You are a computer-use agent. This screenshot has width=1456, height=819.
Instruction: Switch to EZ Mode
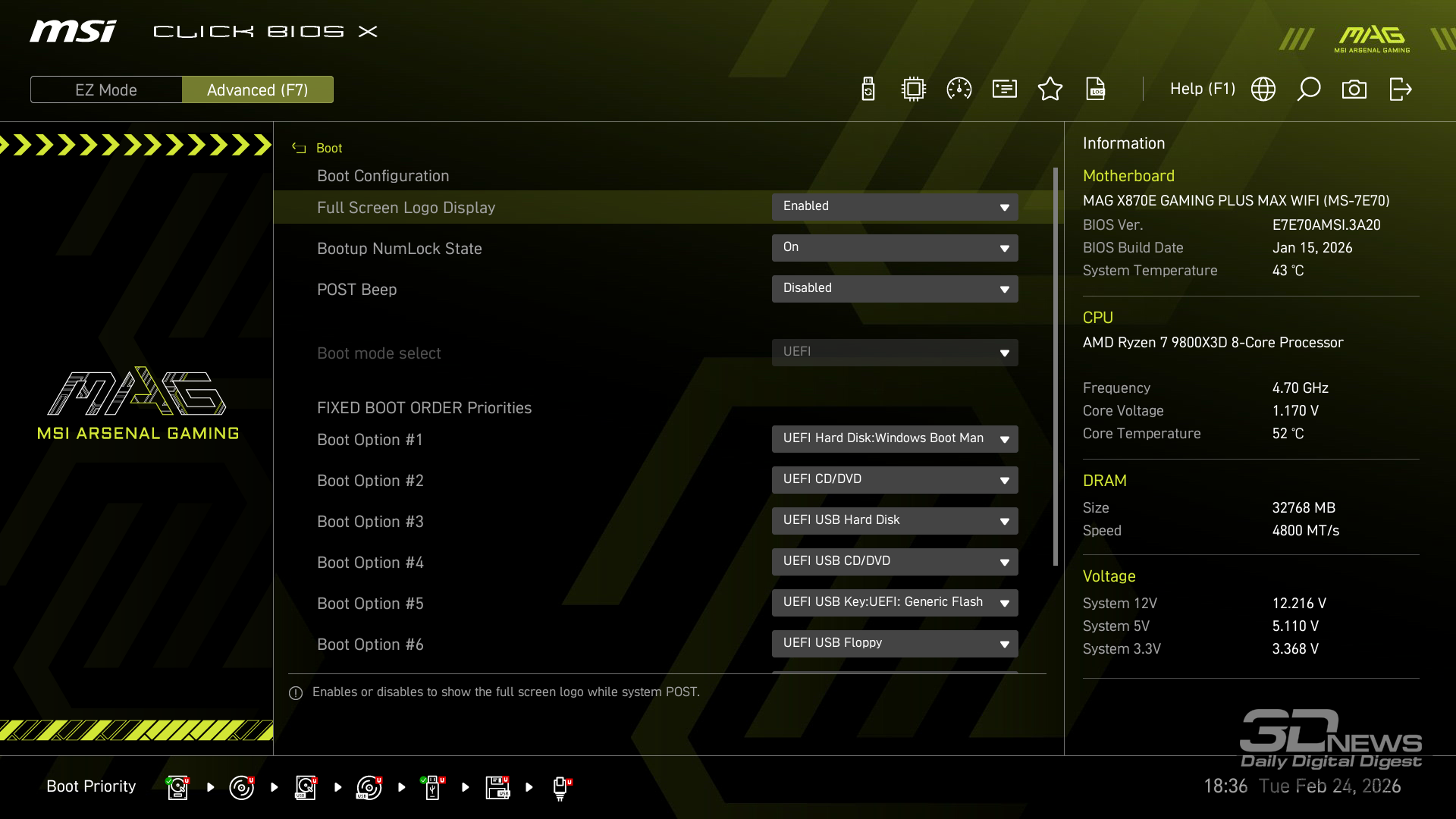tap(106, 89)
